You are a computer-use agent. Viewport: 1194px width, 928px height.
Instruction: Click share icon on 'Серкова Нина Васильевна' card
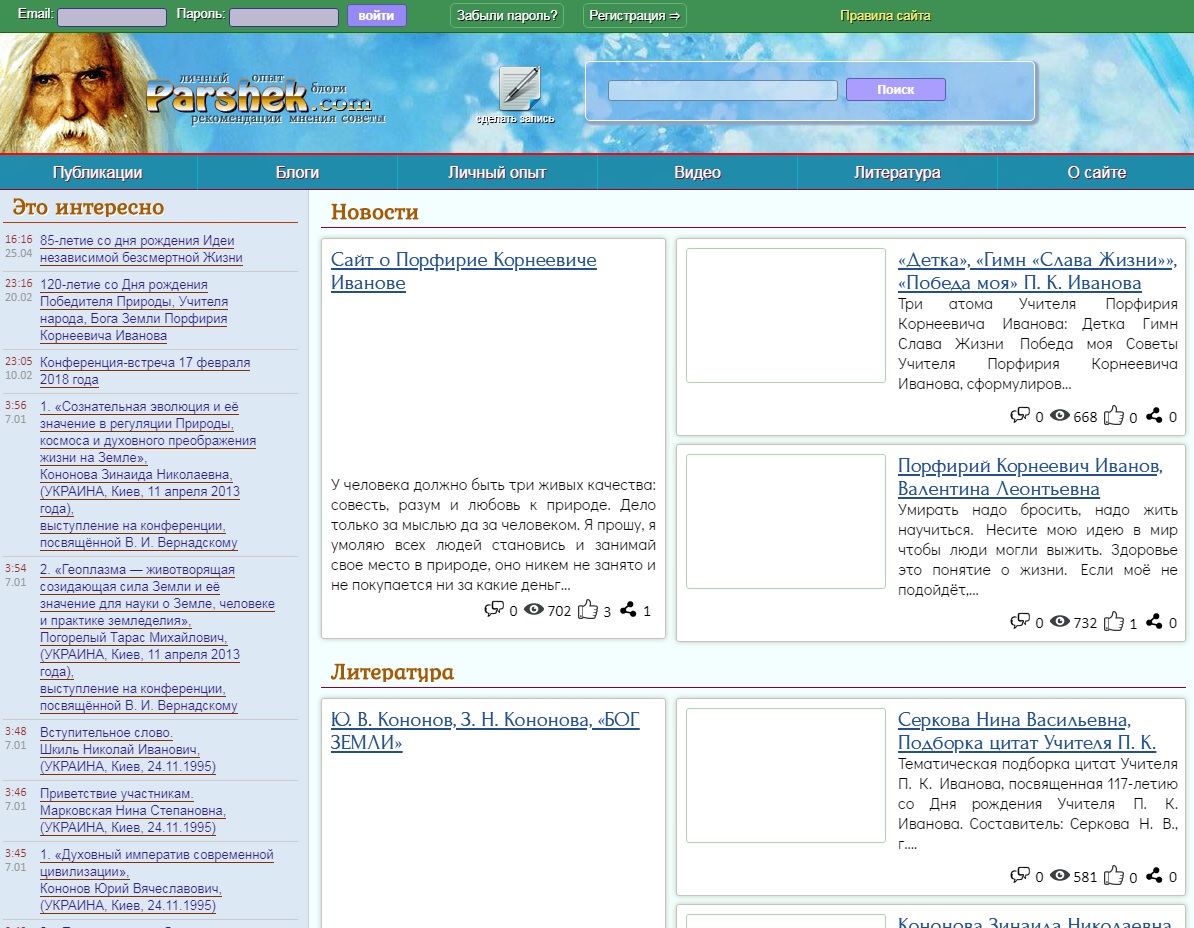pyautogui.click(x=1154, y=876)
